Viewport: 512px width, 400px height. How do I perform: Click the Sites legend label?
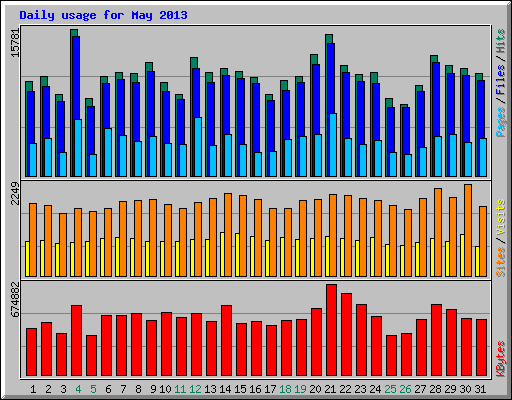pos(501,262)
